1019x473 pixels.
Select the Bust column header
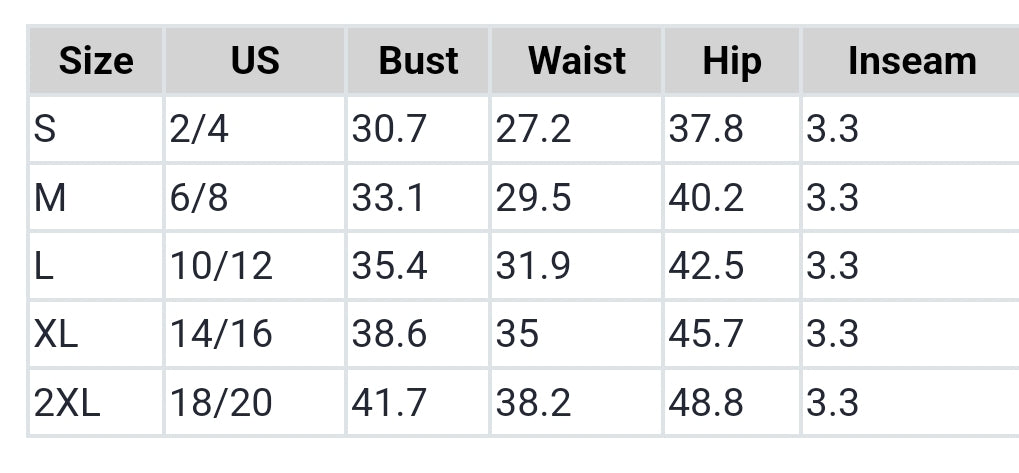click(x=418, y=61)
